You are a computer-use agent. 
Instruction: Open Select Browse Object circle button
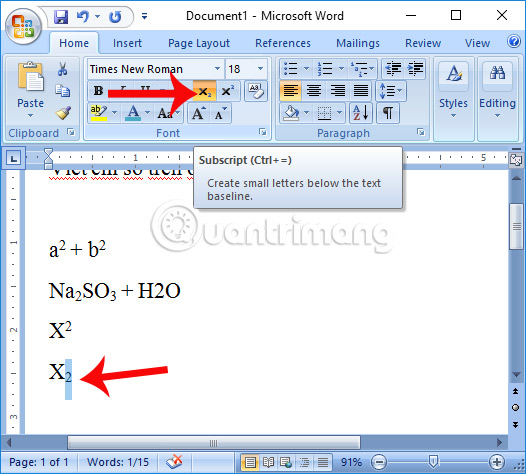(x=516, y=408)
